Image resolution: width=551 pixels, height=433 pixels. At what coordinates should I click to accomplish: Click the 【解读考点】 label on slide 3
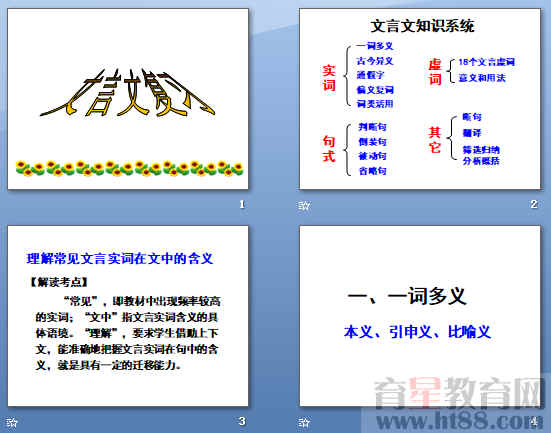58,282
